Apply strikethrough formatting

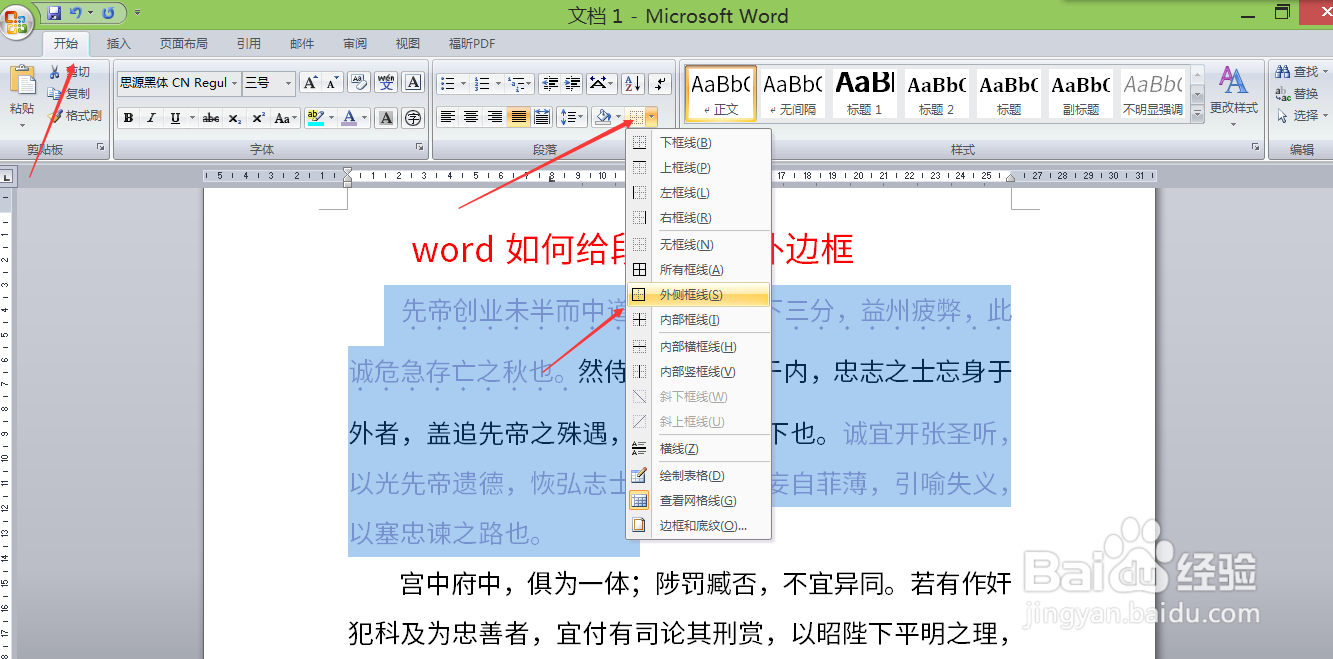click(212, 117)
